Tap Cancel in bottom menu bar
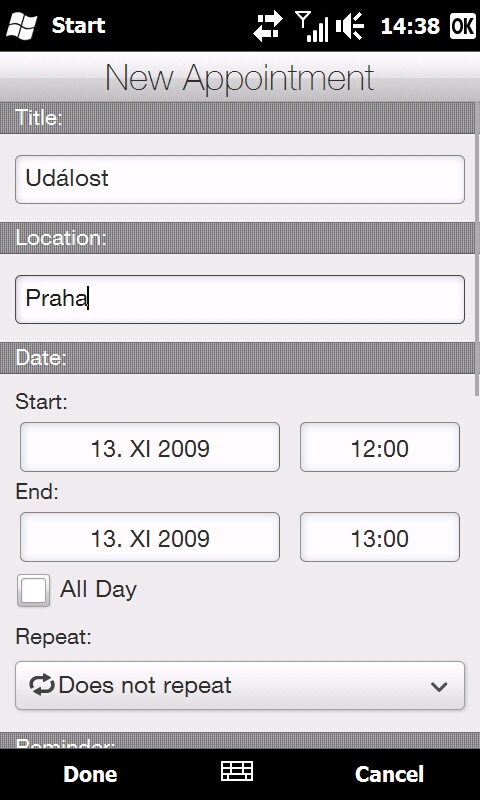Viewport: 480px width, 800px height. 389,774
